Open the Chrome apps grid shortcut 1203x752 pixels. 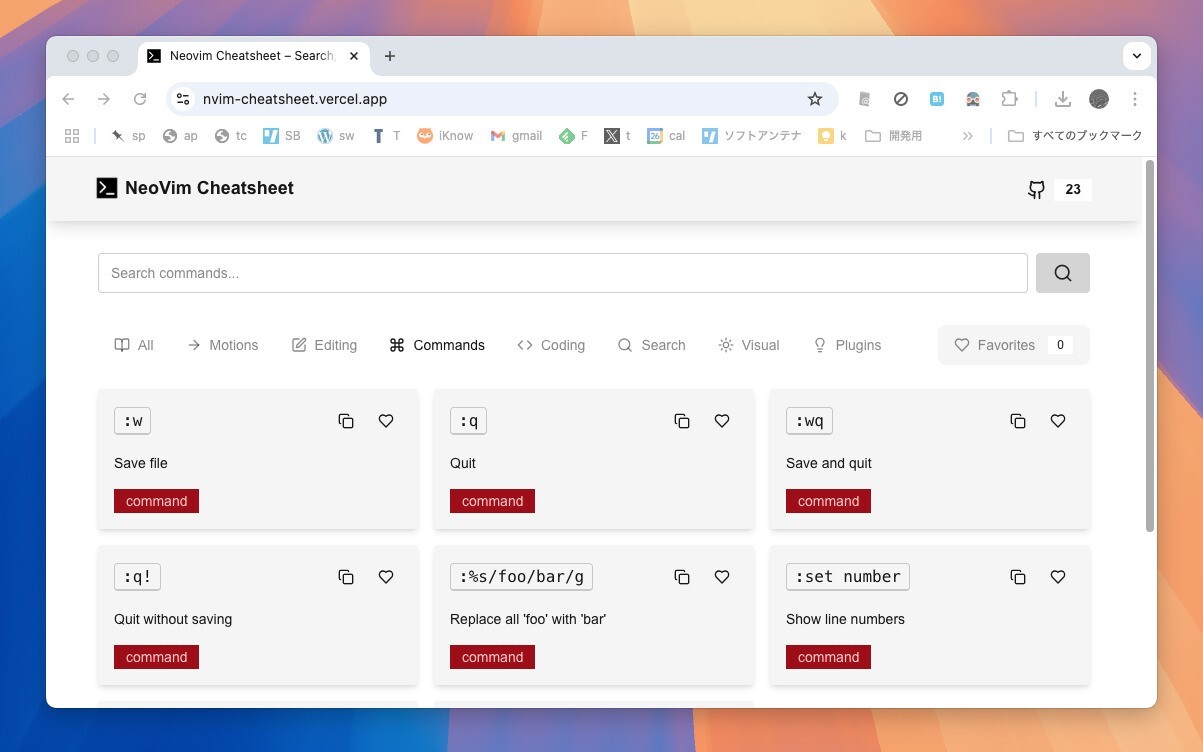pos(72,136)
